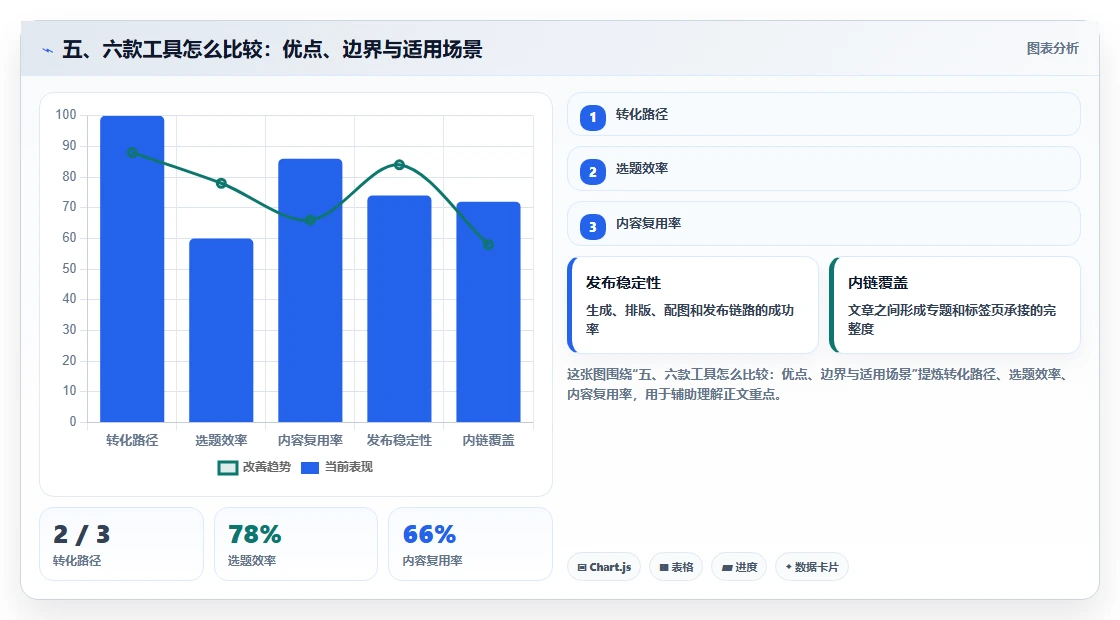Select the 转化路径 list item
The image size is (1120, 620).
coord(824,114)
